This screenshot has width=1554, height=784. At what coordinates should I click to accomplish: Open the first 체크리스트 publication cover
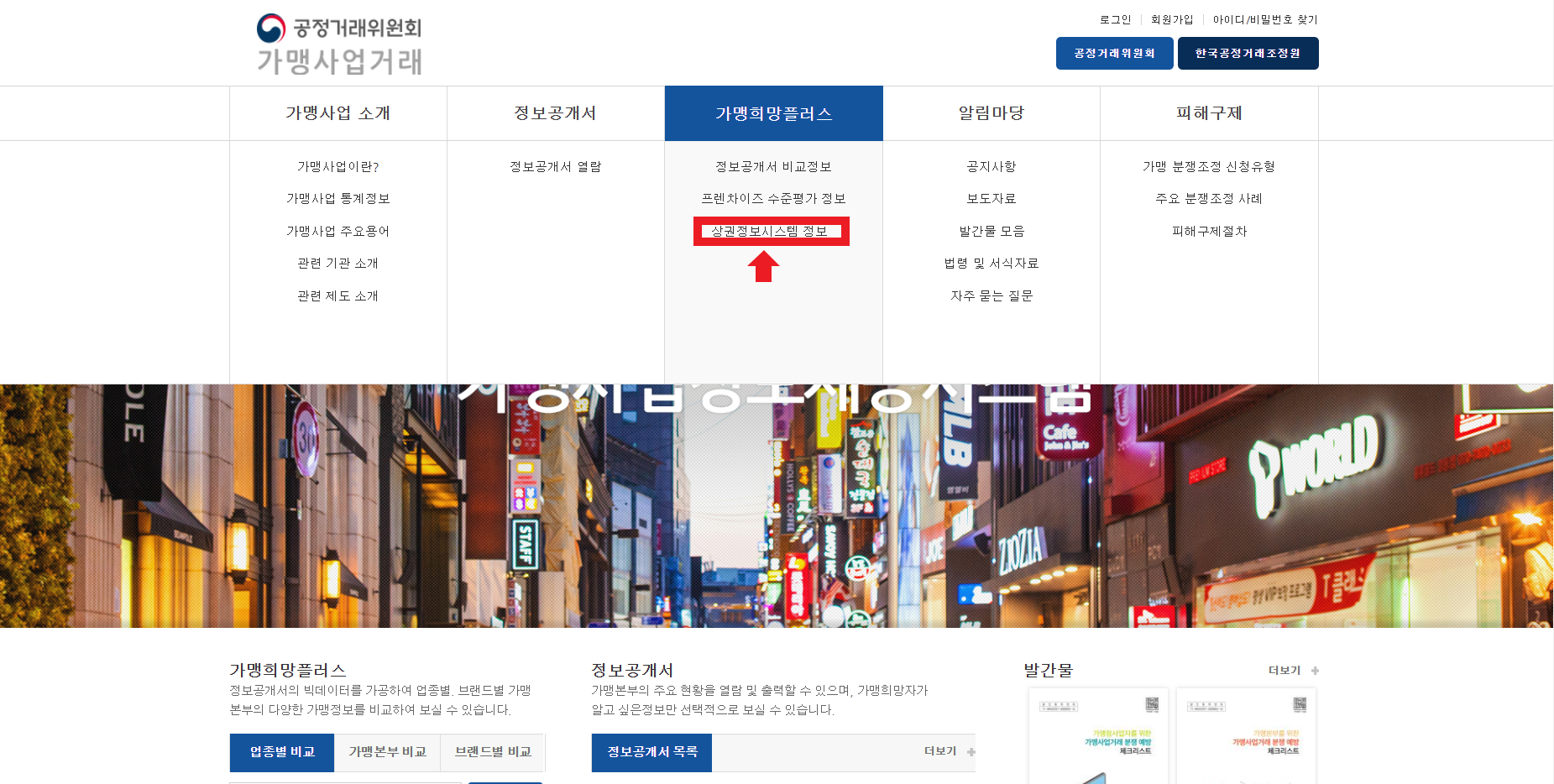click(x=1097, y=734)
